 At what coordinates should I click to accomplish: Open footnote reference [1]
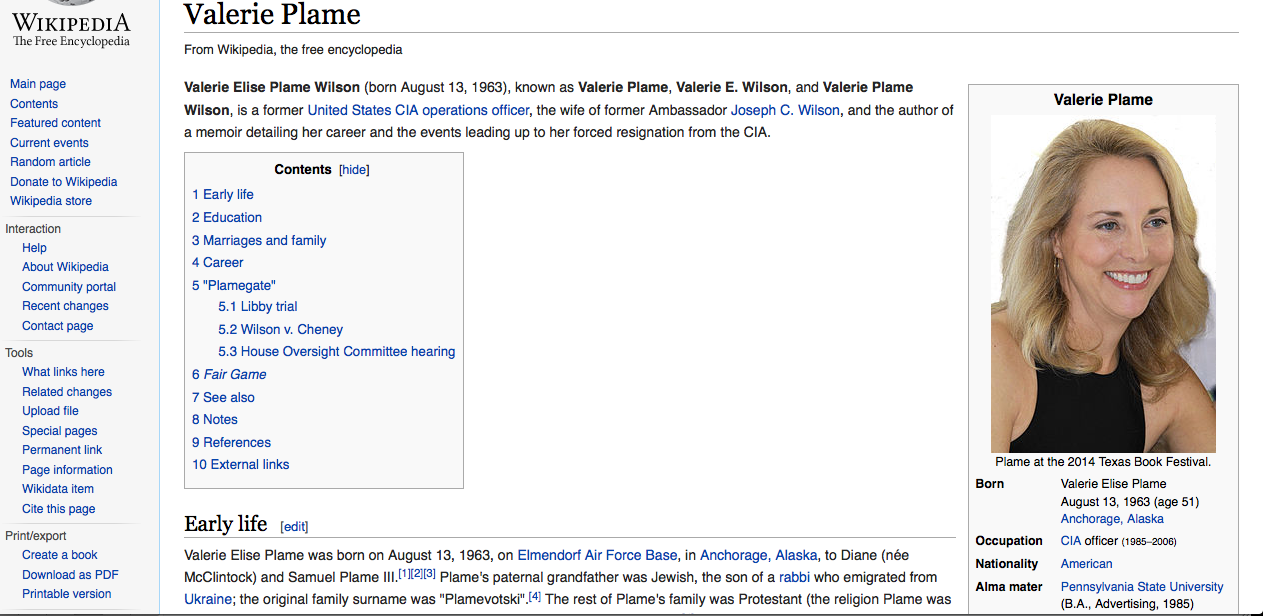(404, 574)
